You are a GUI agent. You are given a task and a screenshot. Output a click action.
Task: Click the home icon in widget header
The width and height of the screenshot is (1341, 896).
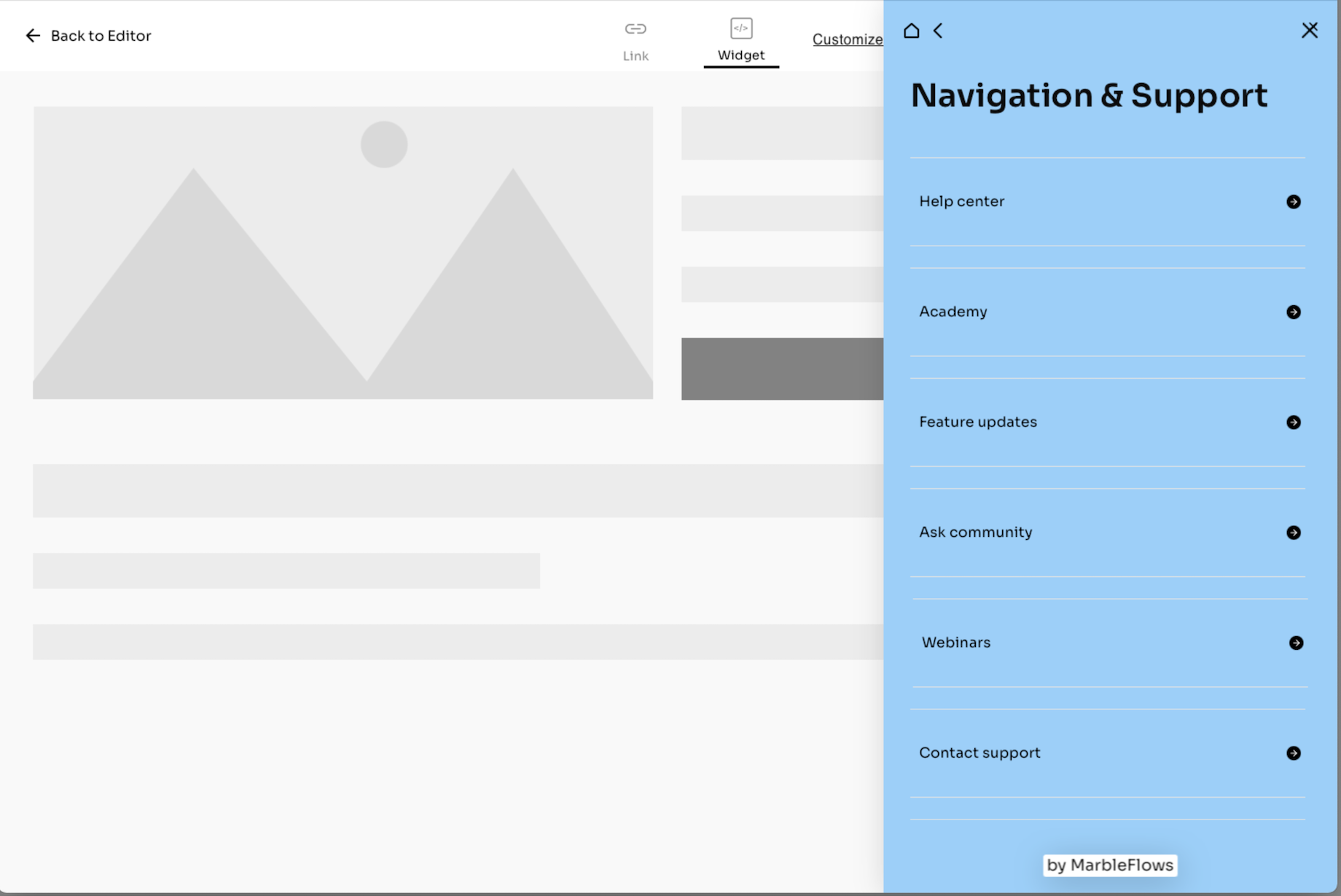[x=912, y=31]
